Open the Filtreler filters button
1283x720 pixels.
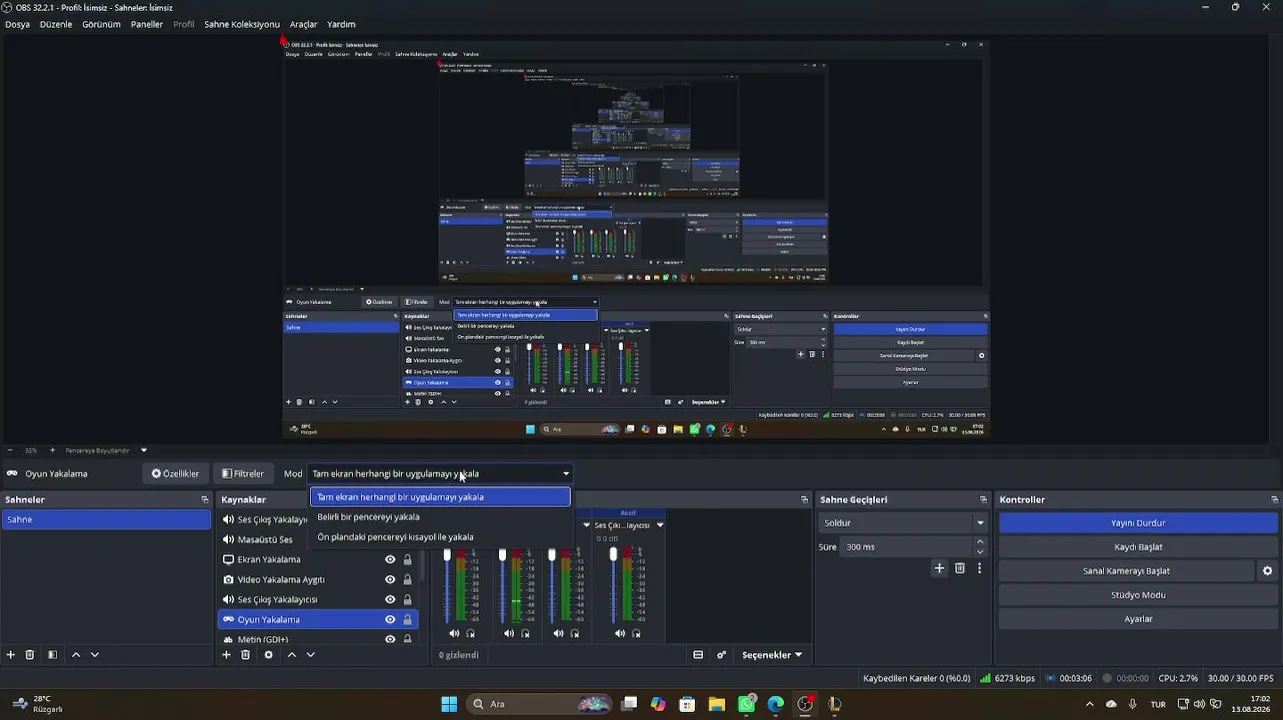pyautogui.click(x=243, y=474)
